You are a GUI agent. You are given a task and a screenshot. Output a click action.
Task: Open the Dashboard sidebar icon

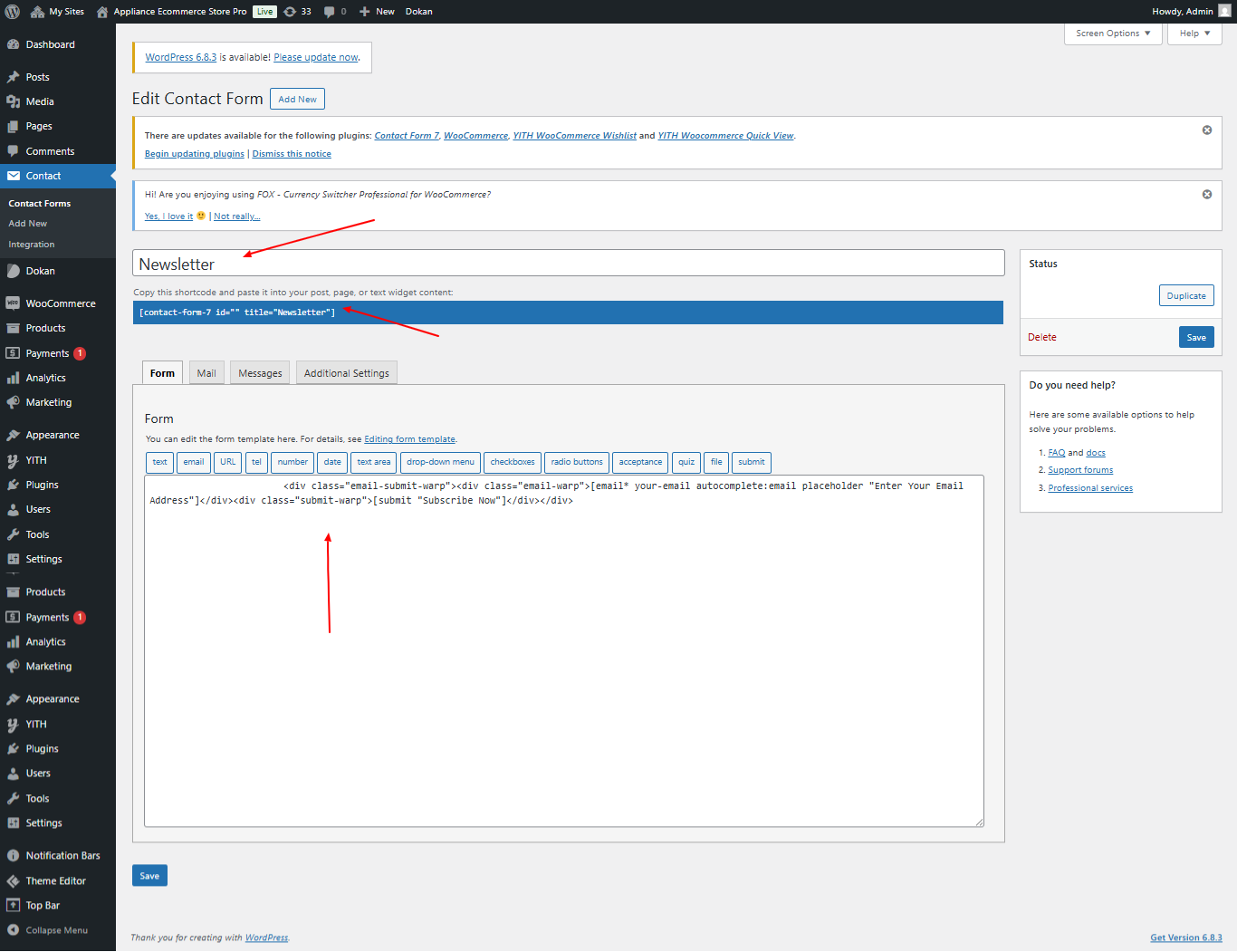(14, 44)
